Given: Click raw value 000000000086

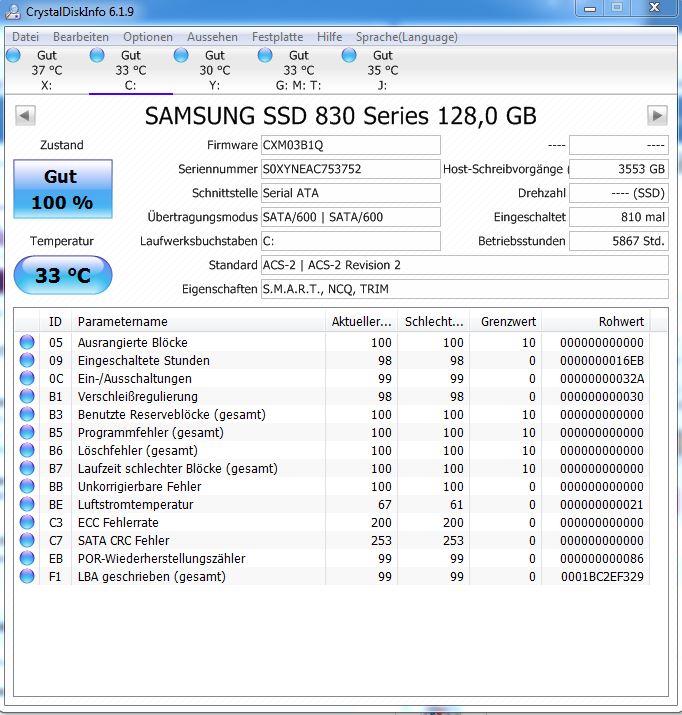Looking at the screenshot, I should pos(602,559).
